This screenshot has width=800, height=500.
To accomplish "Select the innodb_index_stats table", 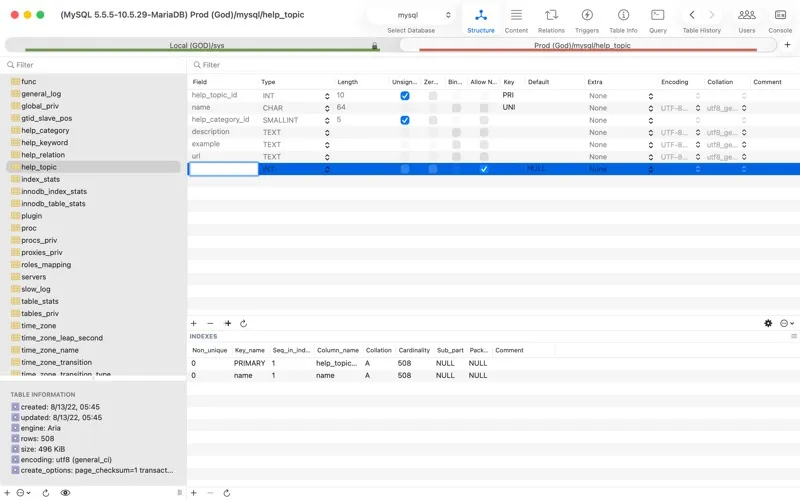I will (54, 192).
